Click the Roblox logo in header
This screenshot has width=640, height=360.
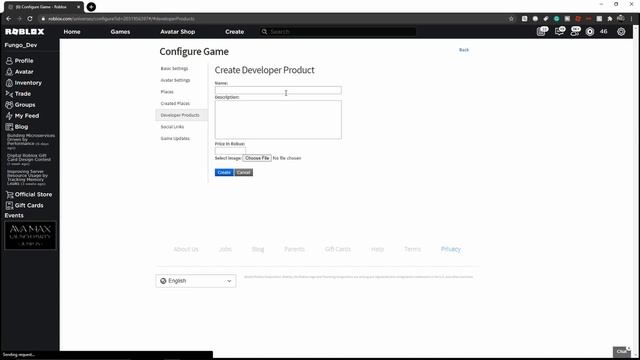pyautogui.click(x=24, y=31)
